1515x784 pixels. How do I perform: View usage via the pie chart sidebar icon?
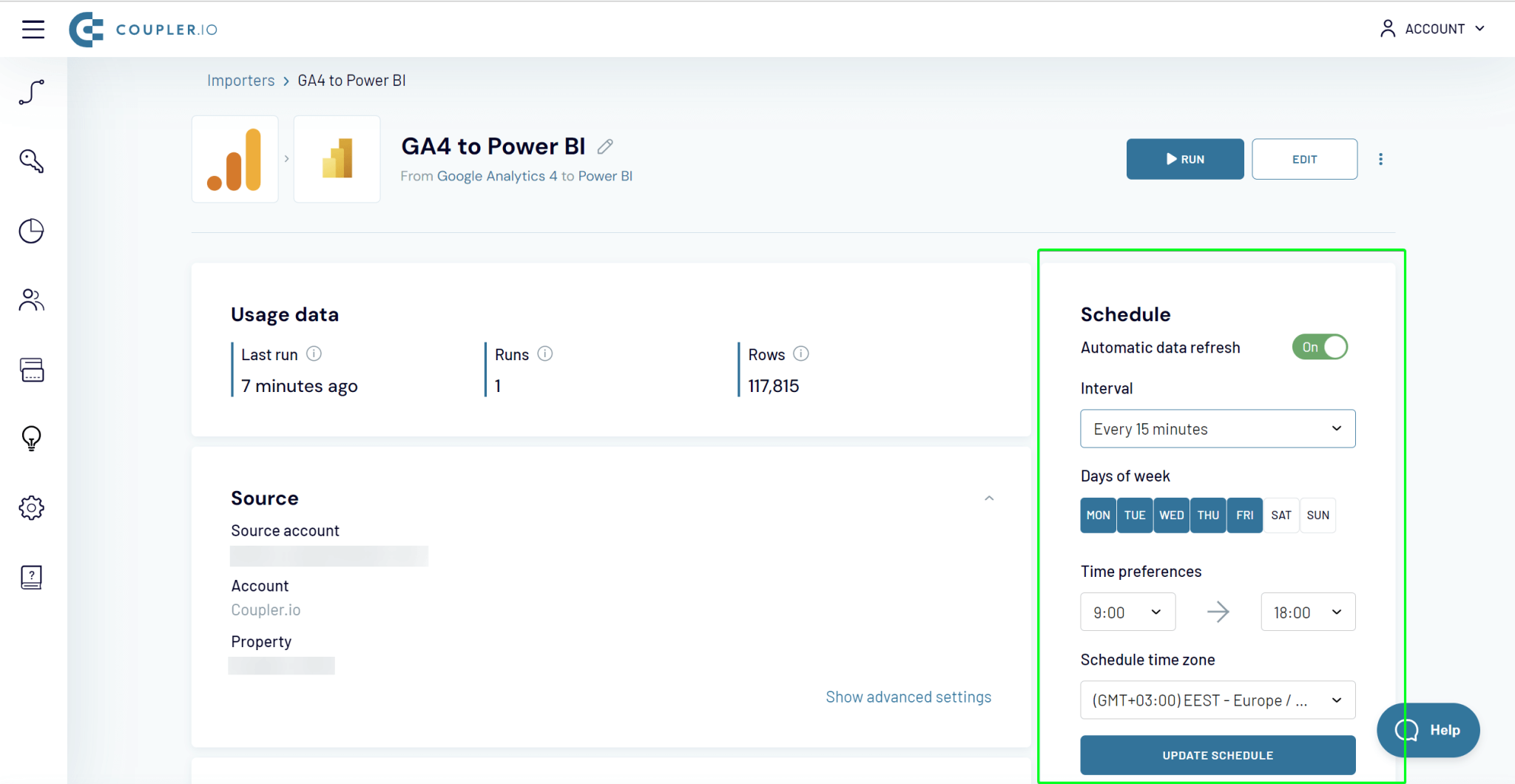(30, 231)
